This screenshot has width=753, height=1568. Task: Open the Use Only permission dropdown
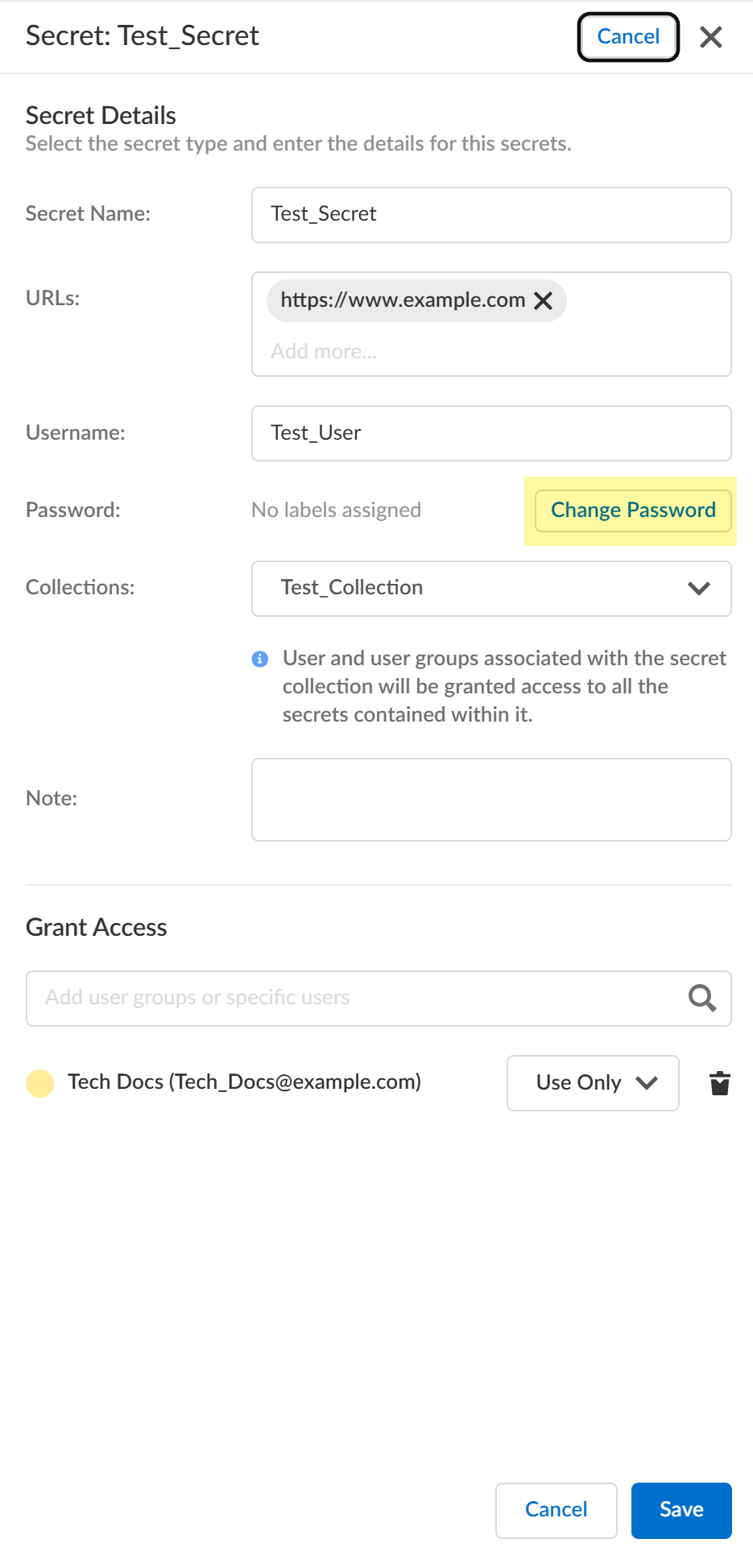593,1083
